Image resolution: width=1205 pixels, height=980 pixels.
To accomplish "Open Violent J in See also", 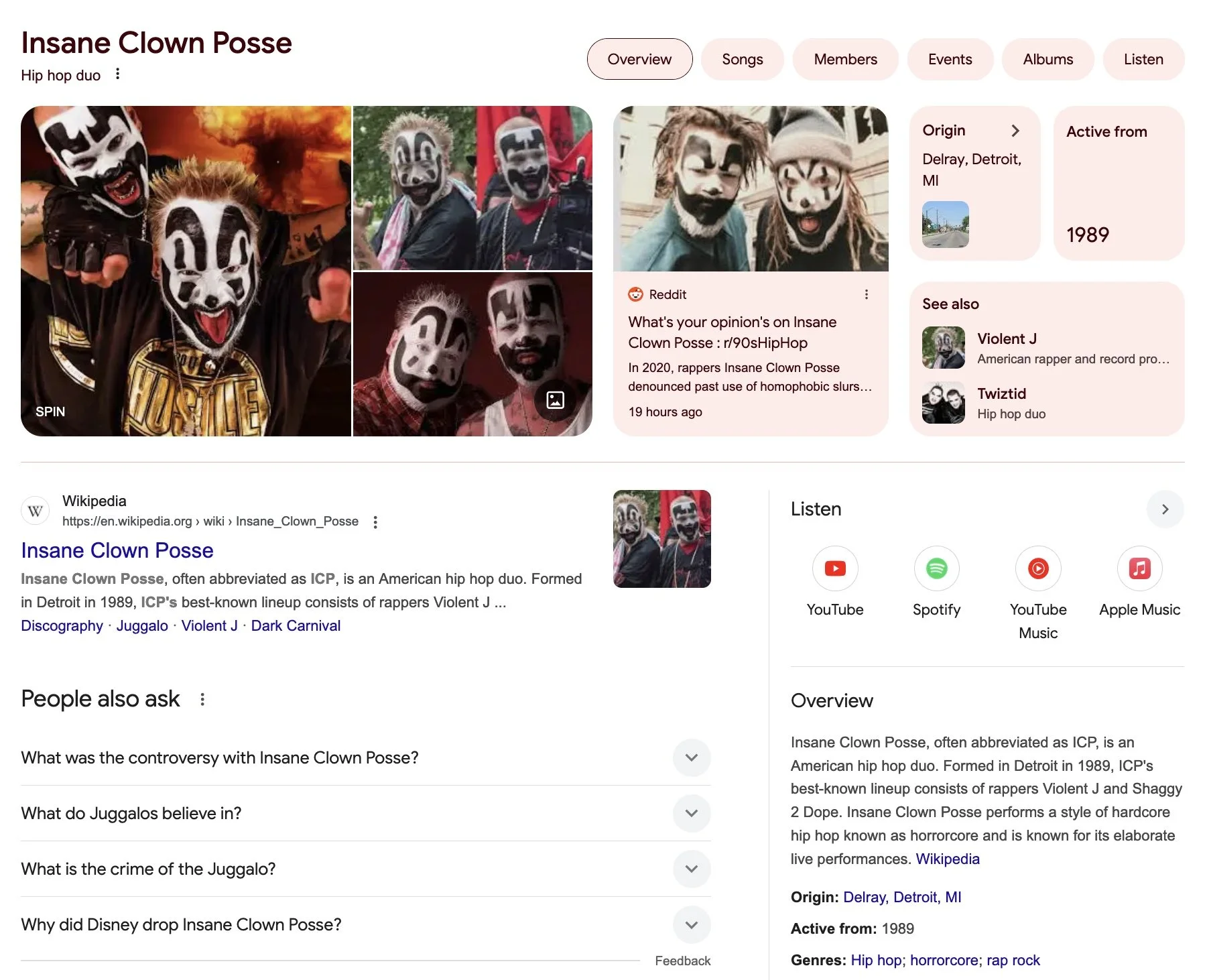I will point(1046,348).
